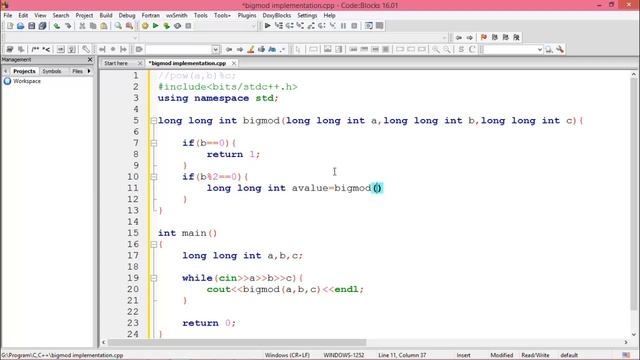The height and width of the screenshot is (360, 640).
Task: Switch to the Projects tab in Management
Action: [x=24, y=71]
